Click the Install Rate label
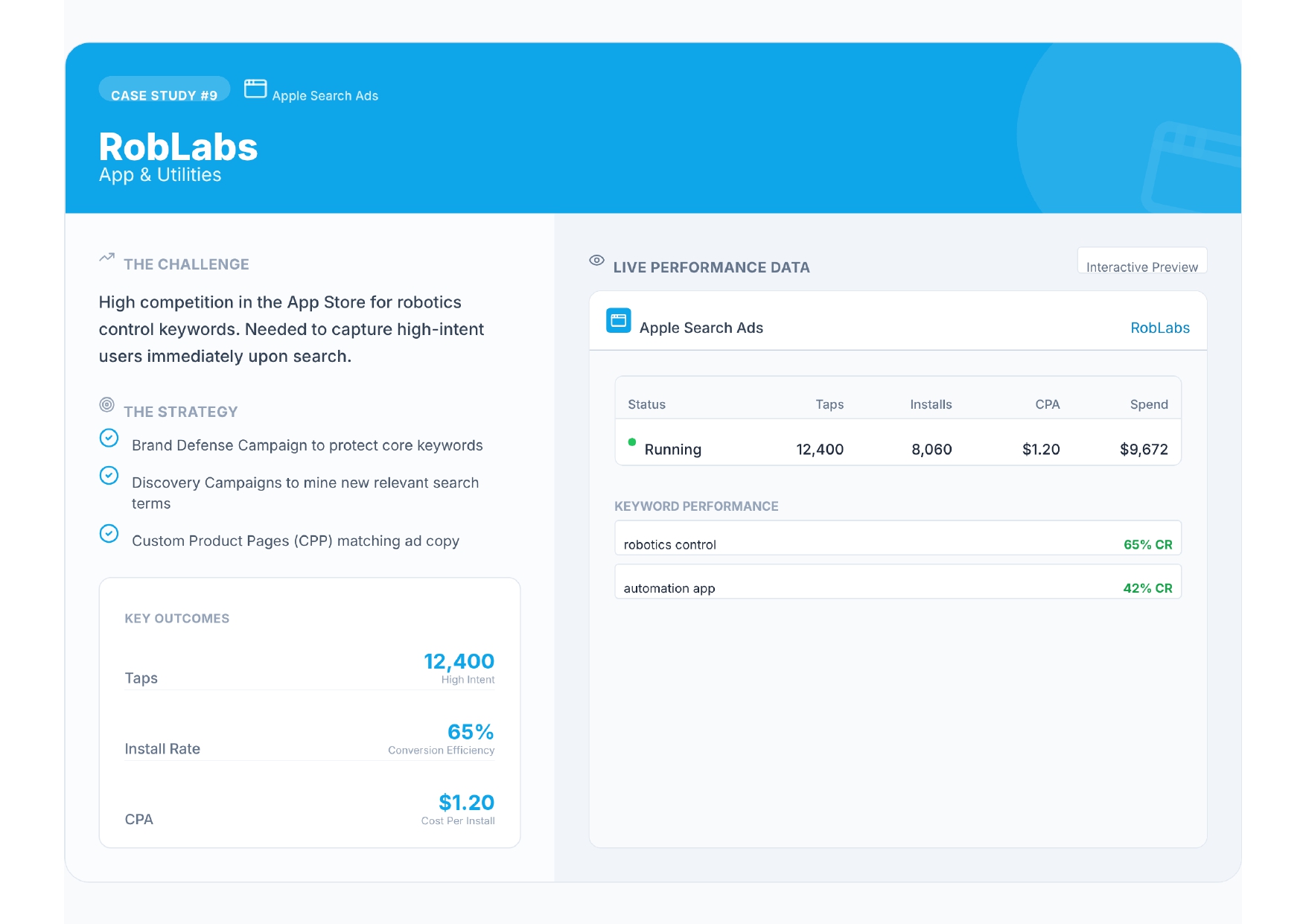The height and width of the screenshot is (924, 1306). pos(162,749)
